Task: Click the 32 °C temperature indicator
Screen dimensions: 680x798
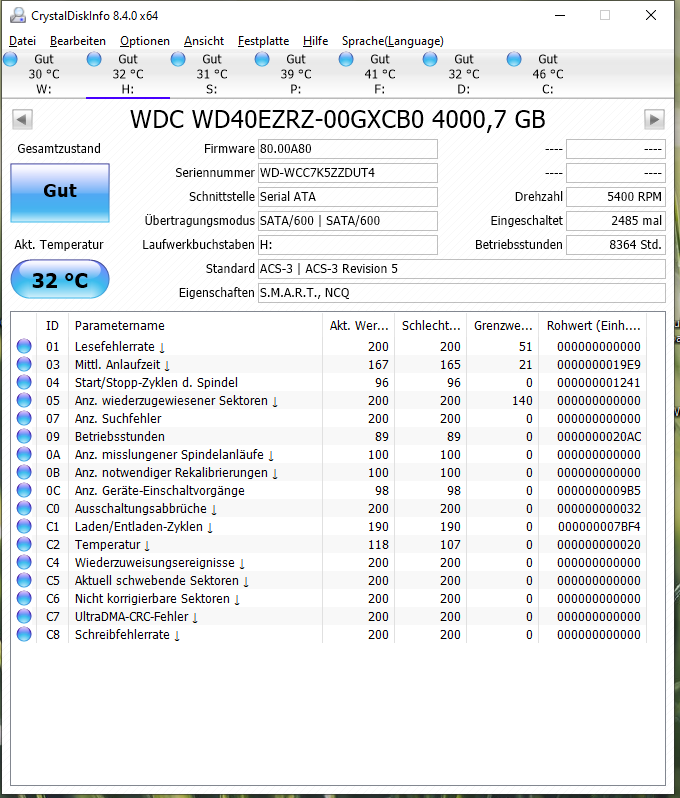Action: tap(60, 279)
